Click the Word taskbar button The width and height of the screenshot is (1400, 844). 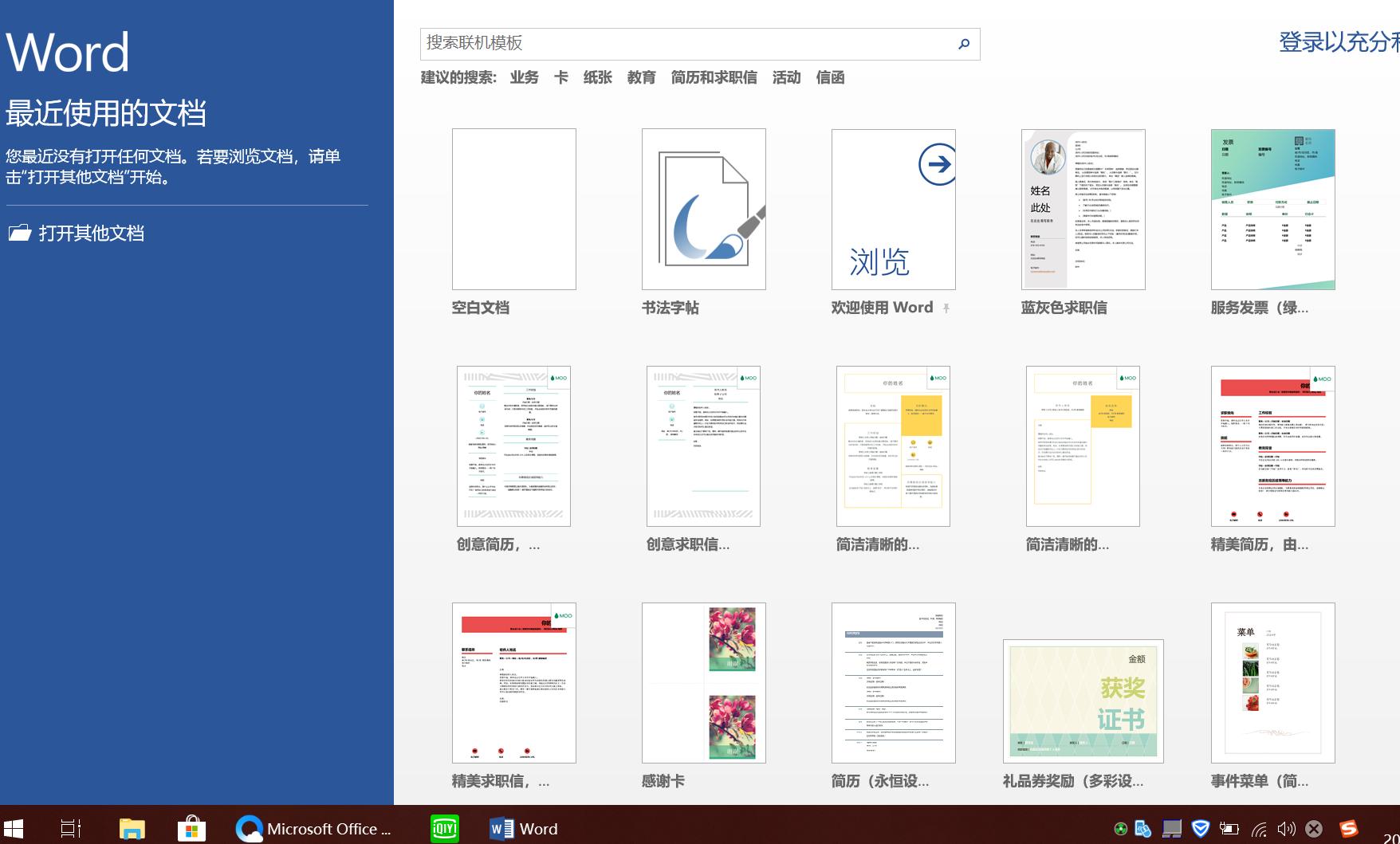pos(522,828)
